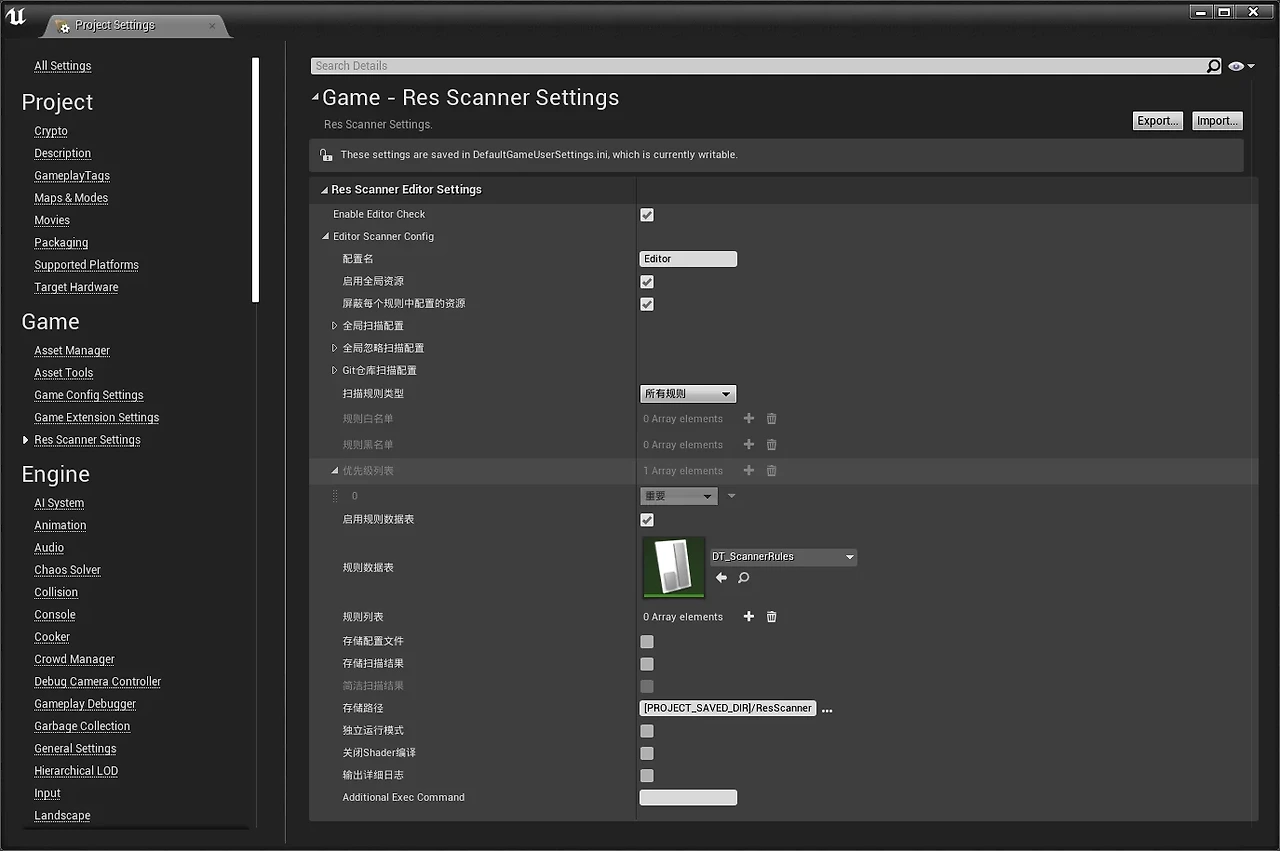The height and width of the screenshot is (851, 1280).
Task: Open Garbage Collection settings
Action: [82, 727]
